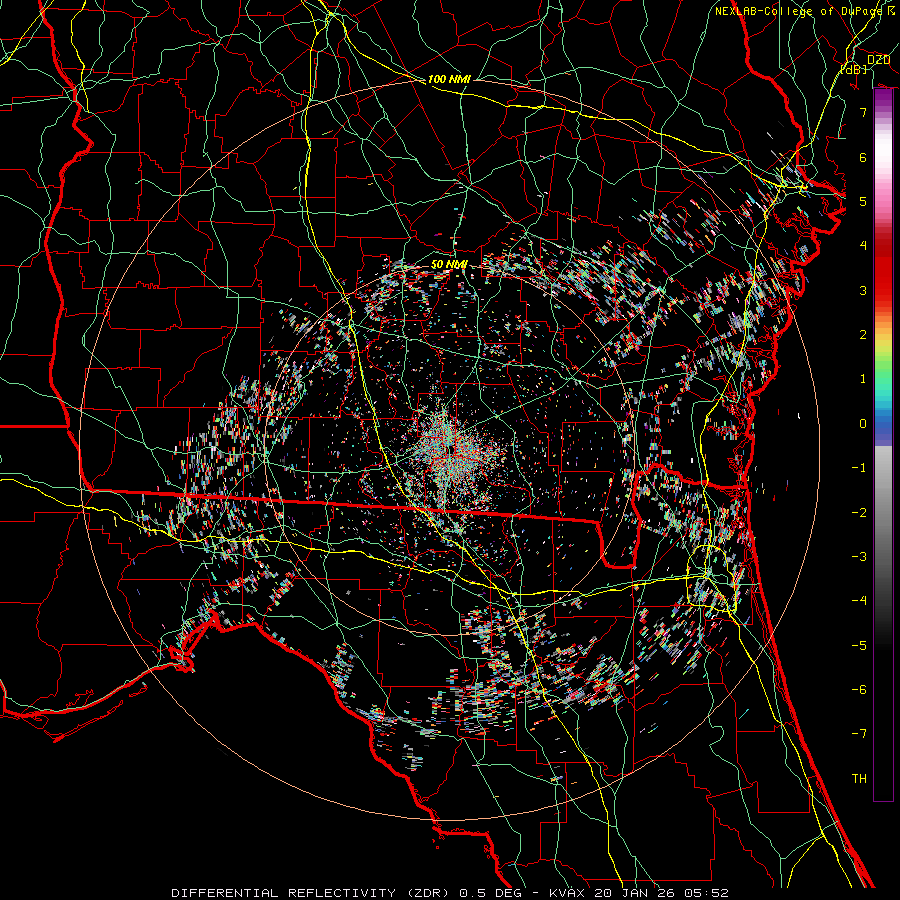Click the 100 NMI range ring label

tap(449, 78)
